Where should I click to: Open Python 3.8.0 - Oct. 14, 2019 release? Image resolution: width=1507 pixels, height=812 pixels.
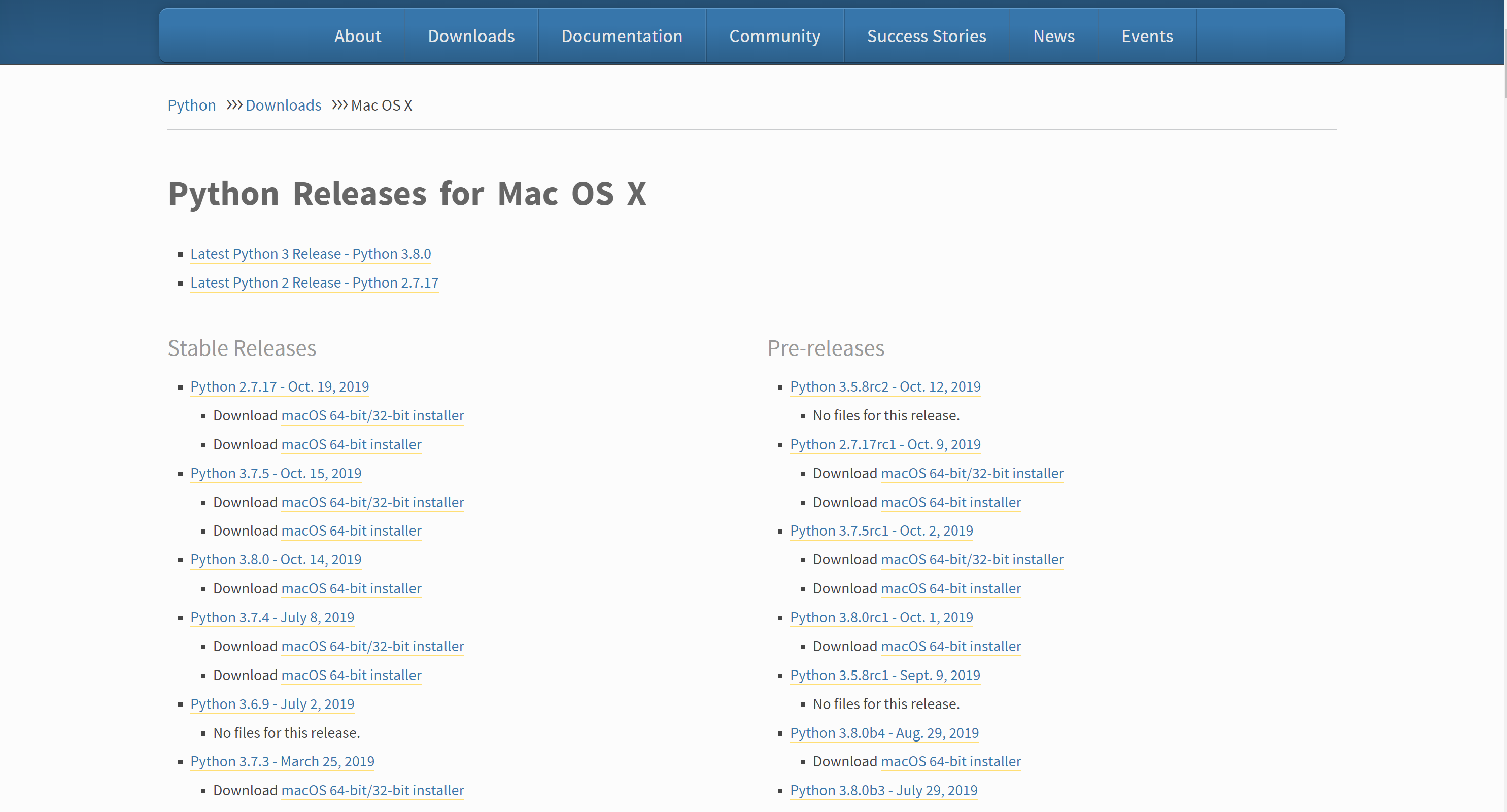(x=276, y=559)
